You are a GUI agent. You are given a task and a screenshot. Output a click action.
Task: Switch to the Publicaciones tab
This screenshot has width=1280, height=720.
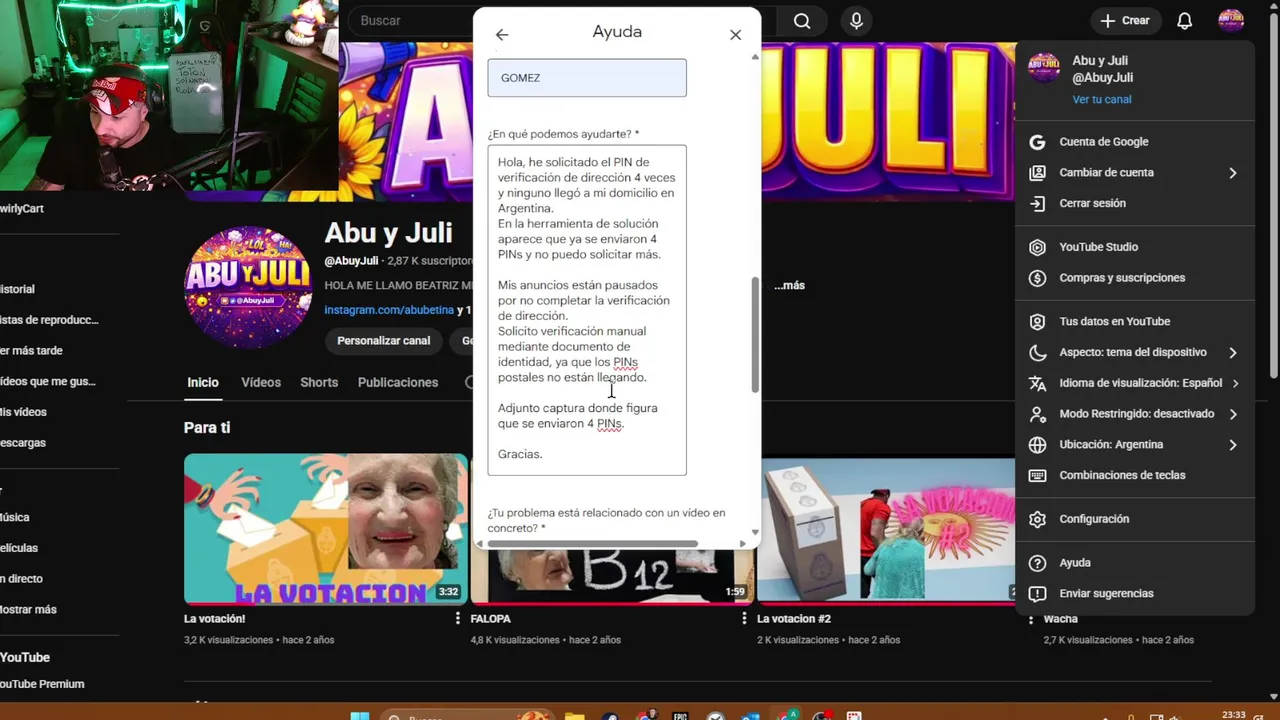tap(398, 383)
